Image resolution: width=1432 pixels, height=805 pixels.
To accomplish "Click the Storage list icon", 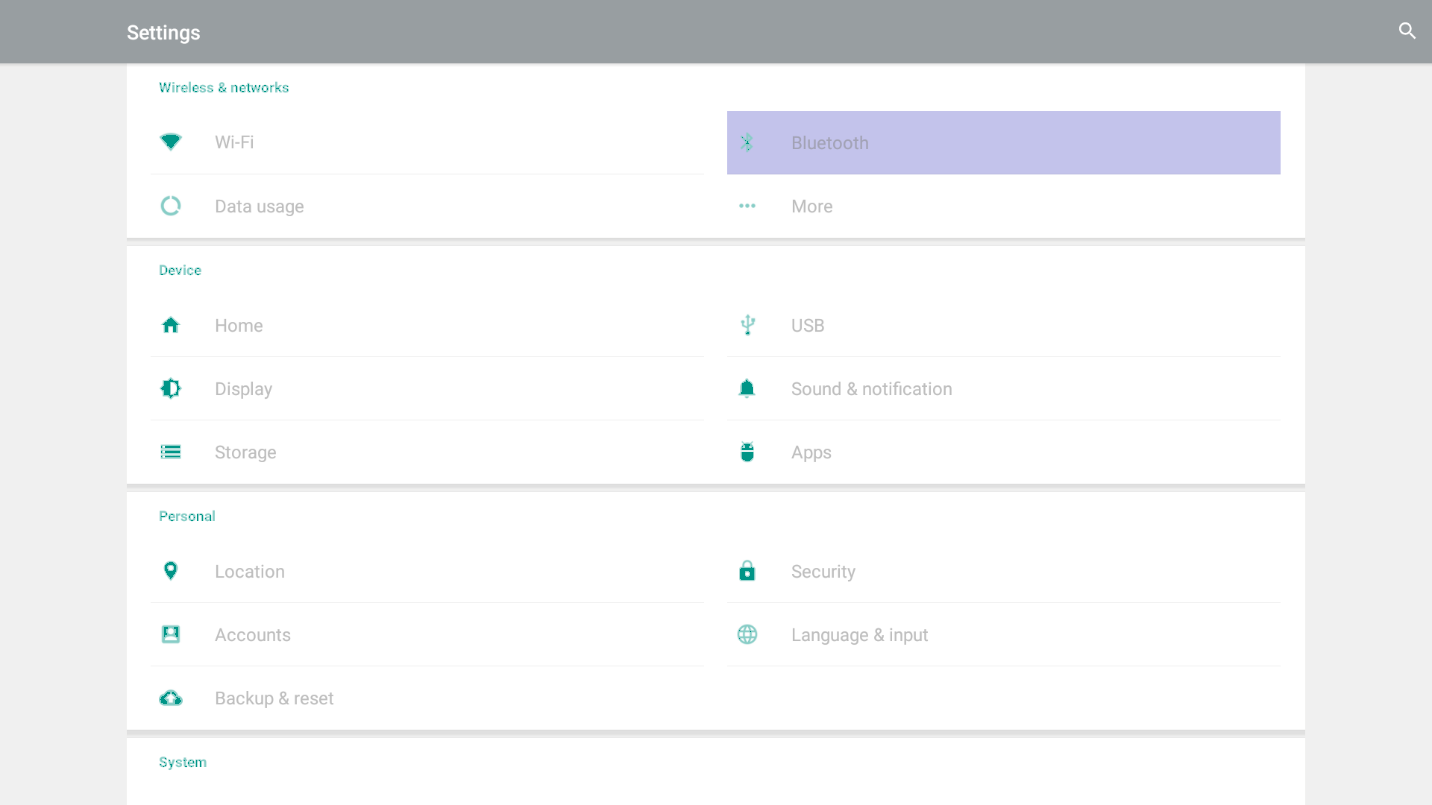I will click(x=171, y=452).
